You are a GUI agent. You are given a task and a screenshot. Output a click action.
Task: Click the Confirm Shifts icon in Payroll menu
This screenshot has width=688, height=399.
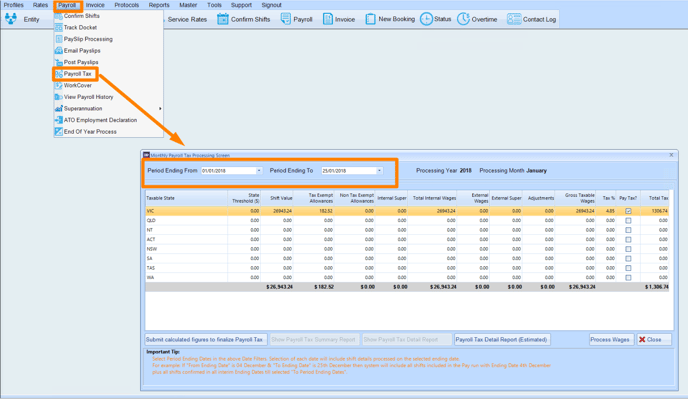[58, 16]
